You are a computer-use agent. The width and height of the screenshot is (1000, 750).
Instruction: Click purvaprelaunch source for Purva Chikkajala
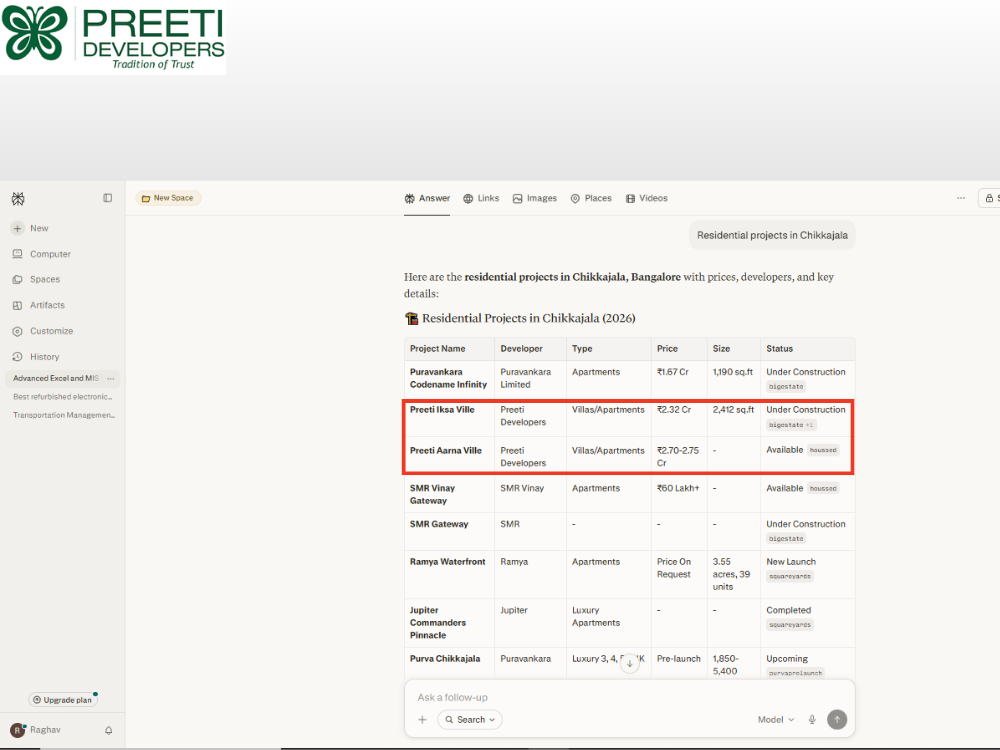click(x=795, y=673)
